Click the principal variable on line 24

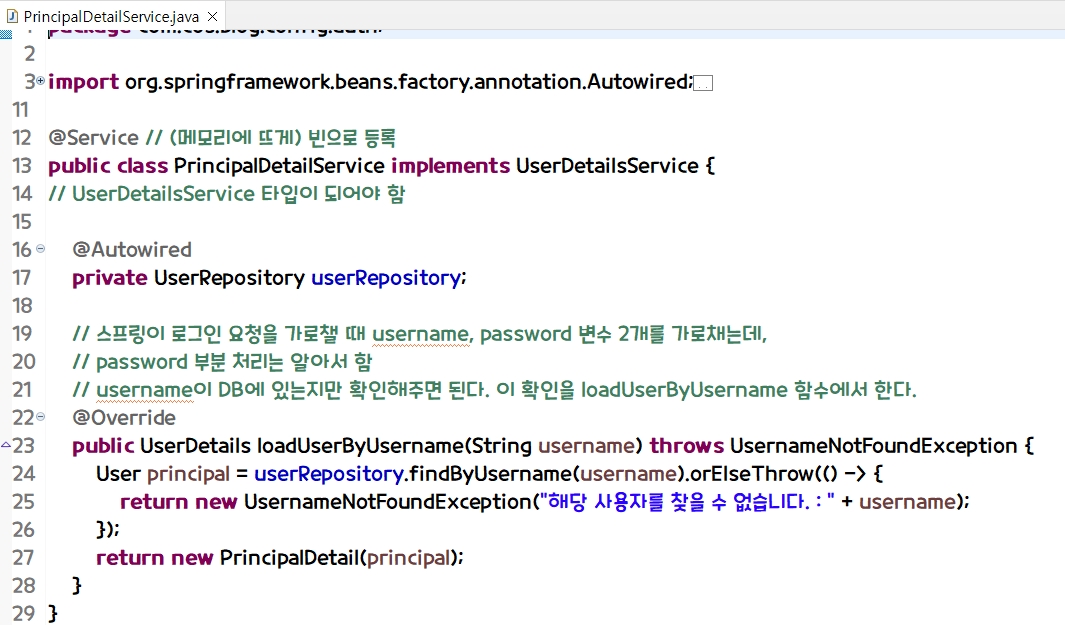point(188,474)
